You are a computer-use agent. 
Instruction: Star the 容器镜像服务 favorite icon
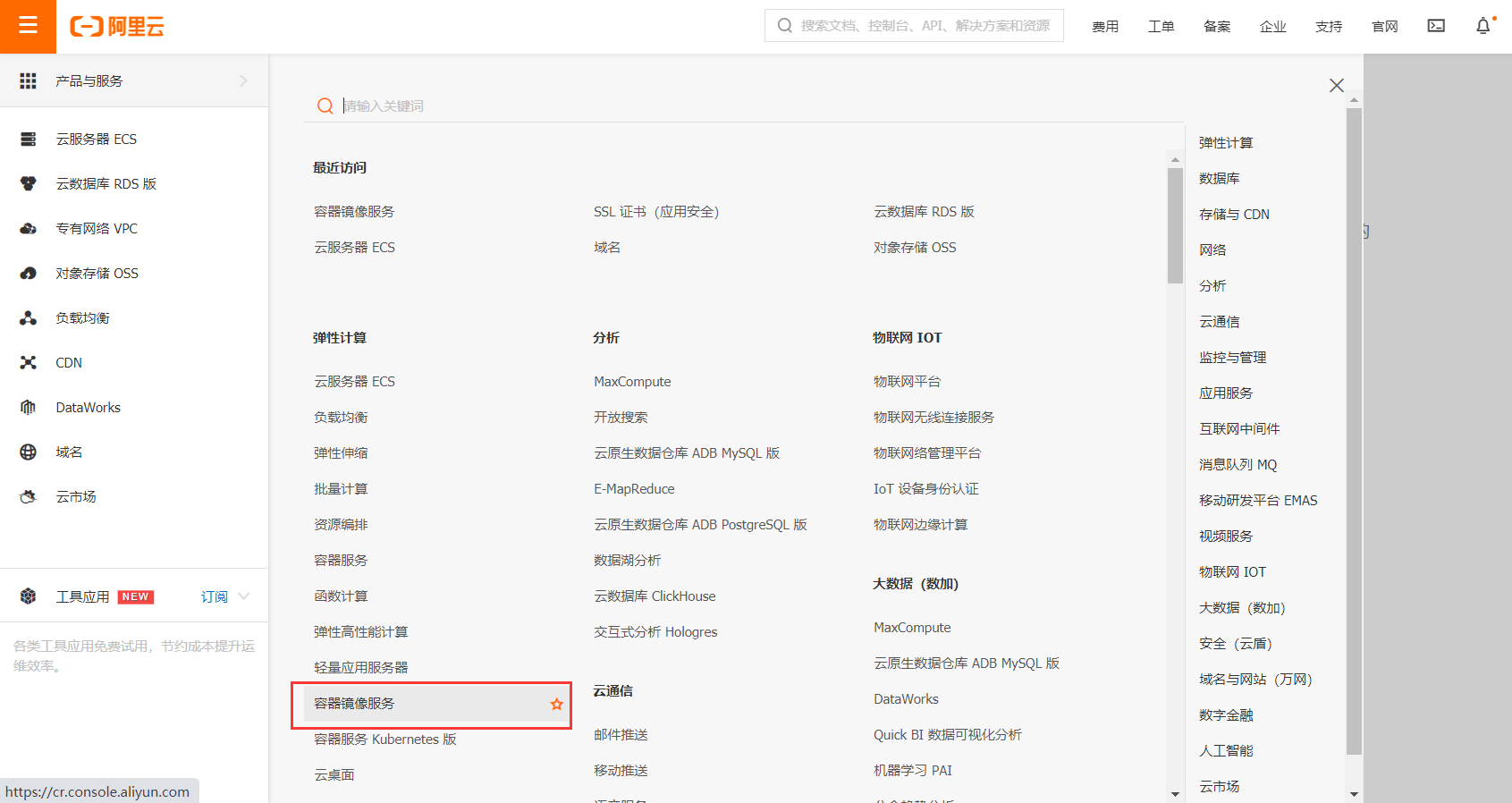(x=557, y=705)
